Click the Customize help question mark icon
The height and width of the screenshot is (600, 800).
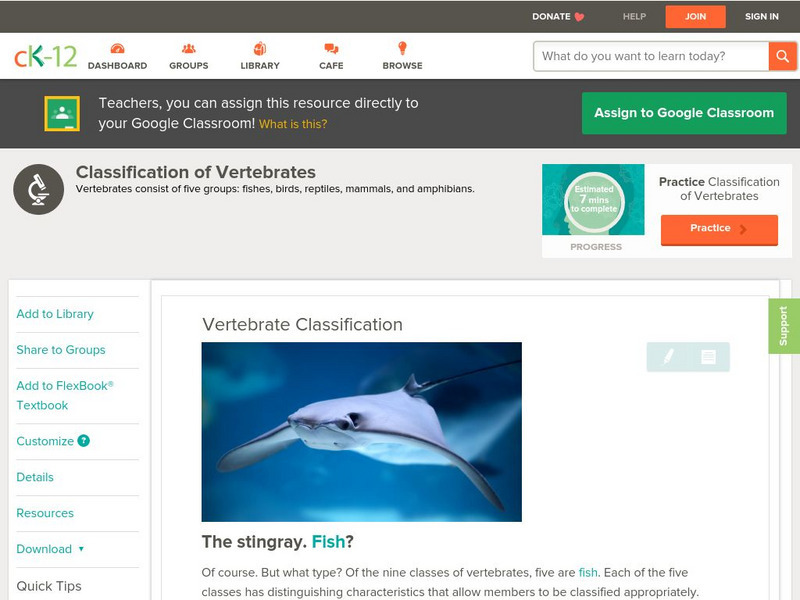coord(84,441)
